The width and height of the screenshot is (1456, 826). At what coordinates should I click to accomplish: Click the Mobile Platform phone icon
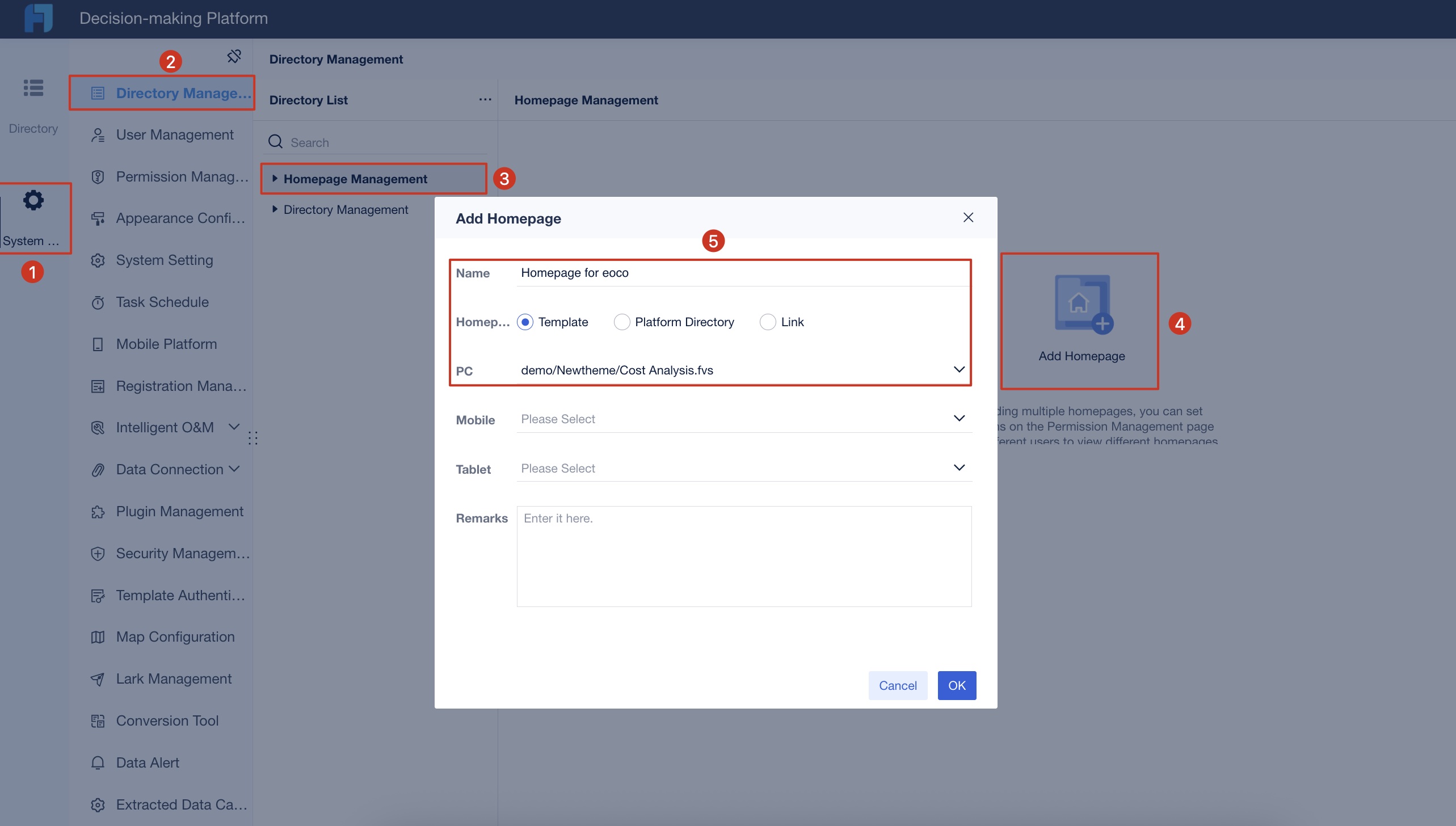point(98,344)
